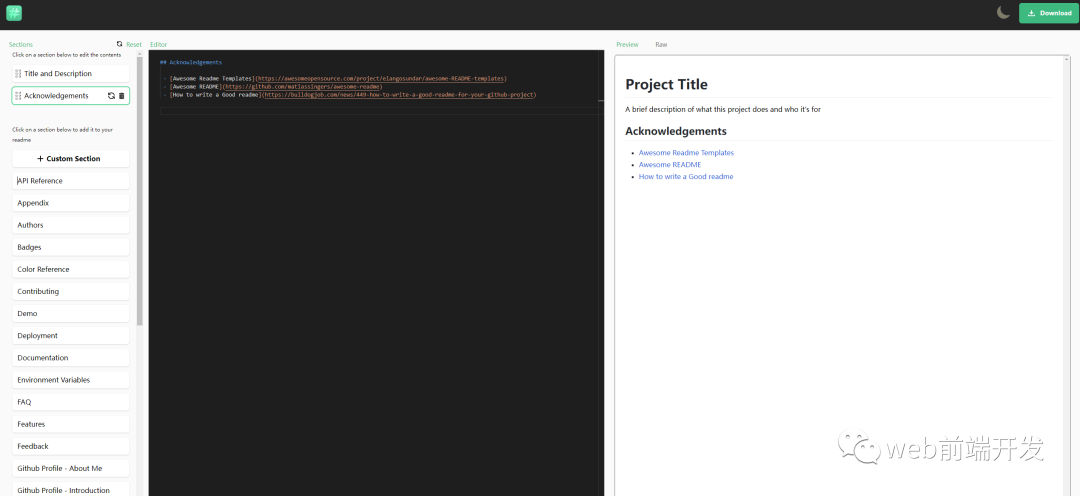Add the Features section
Screen dimensions: 1080x496
tap(70, 424)
